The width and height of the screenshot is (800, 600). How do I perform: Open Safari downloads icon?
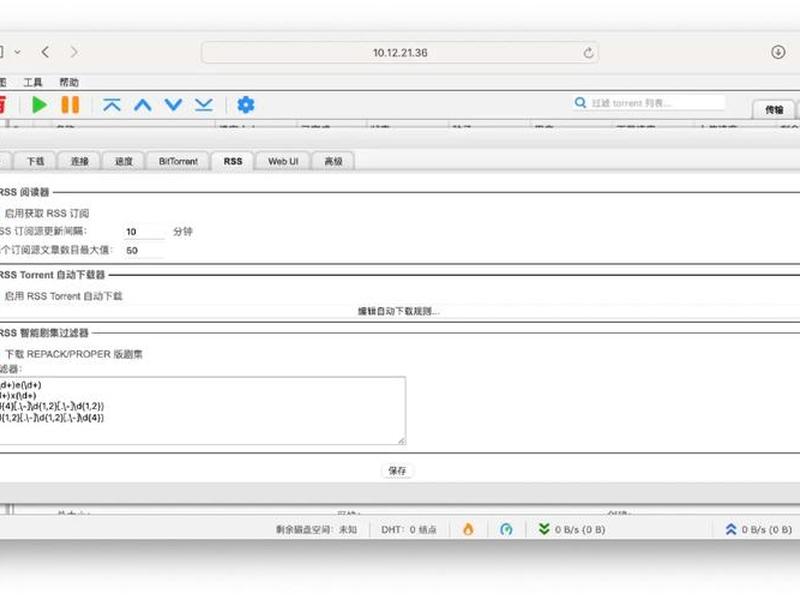coord(778,52)
